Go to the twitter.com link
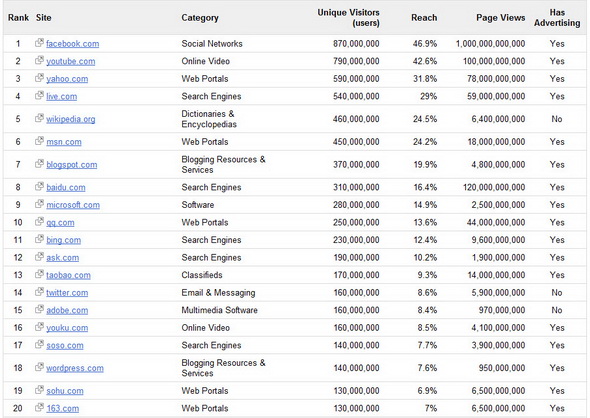The height and width of the screenshot is (418, 590). (x=67, y=292)
